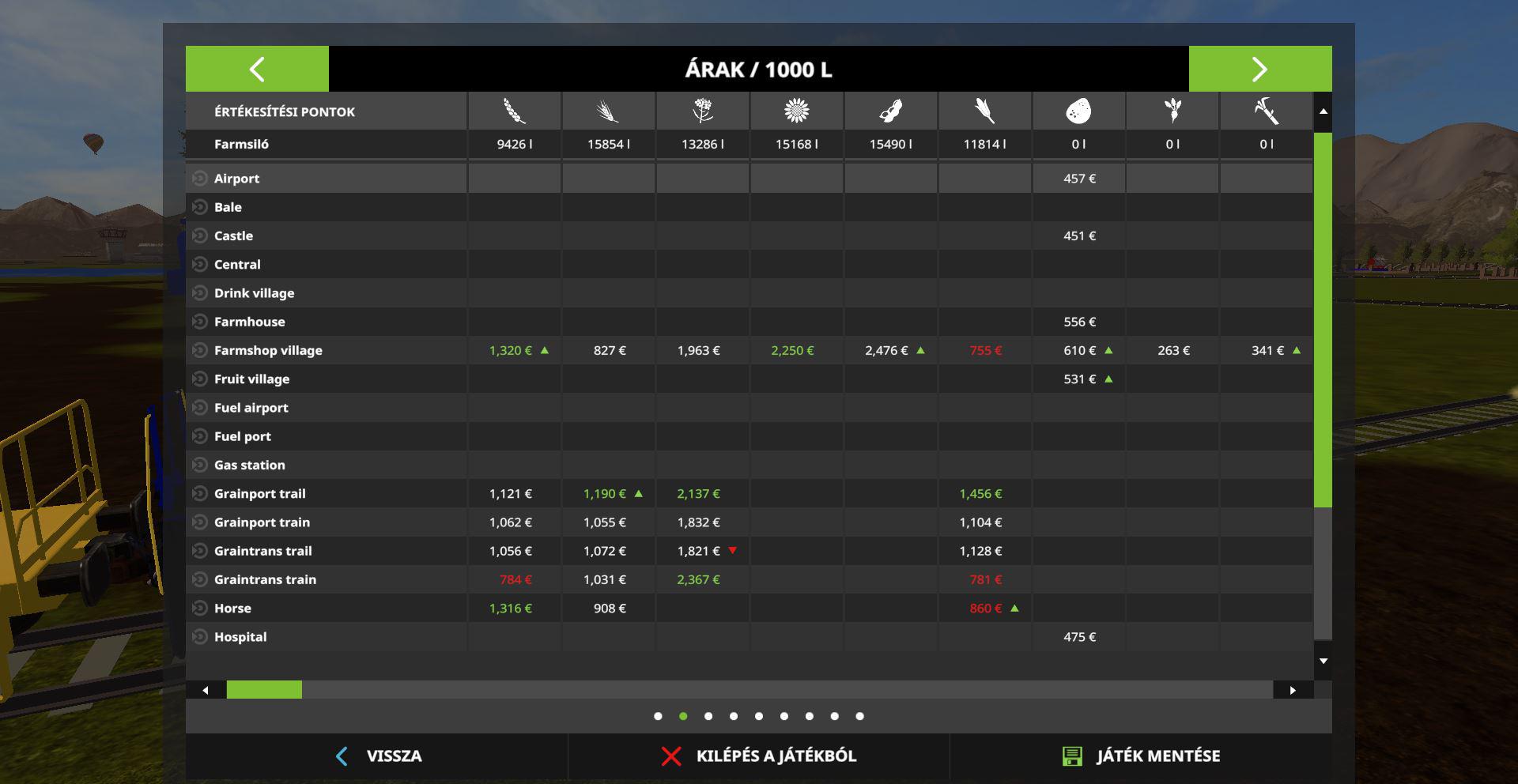Toggle the marker icon next to Farmshop village
1518x784 pixels.
pos(200,350)
